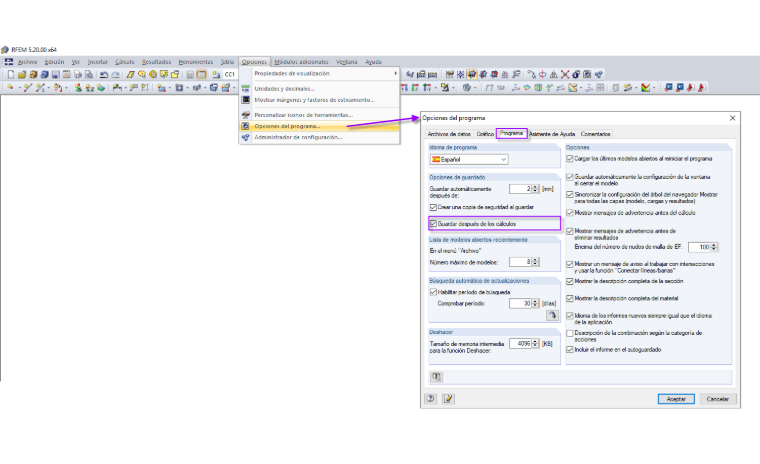Print using the printer toolbar icon
This screenshot has height=464, width=760.
tap(78, 74)
